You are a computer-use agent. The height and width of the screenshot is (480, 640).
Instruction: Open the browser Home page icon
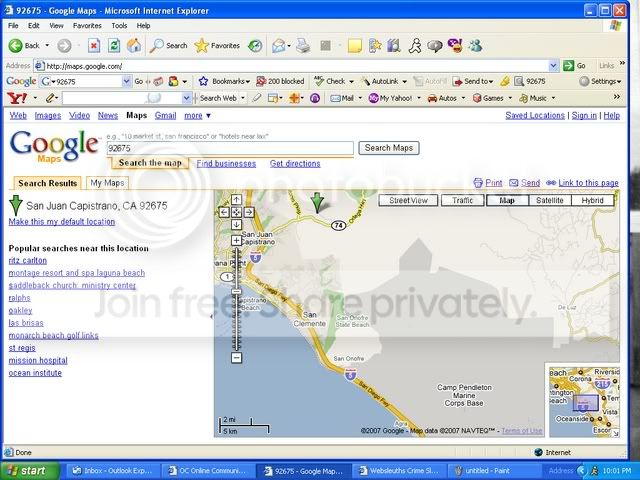133,45
